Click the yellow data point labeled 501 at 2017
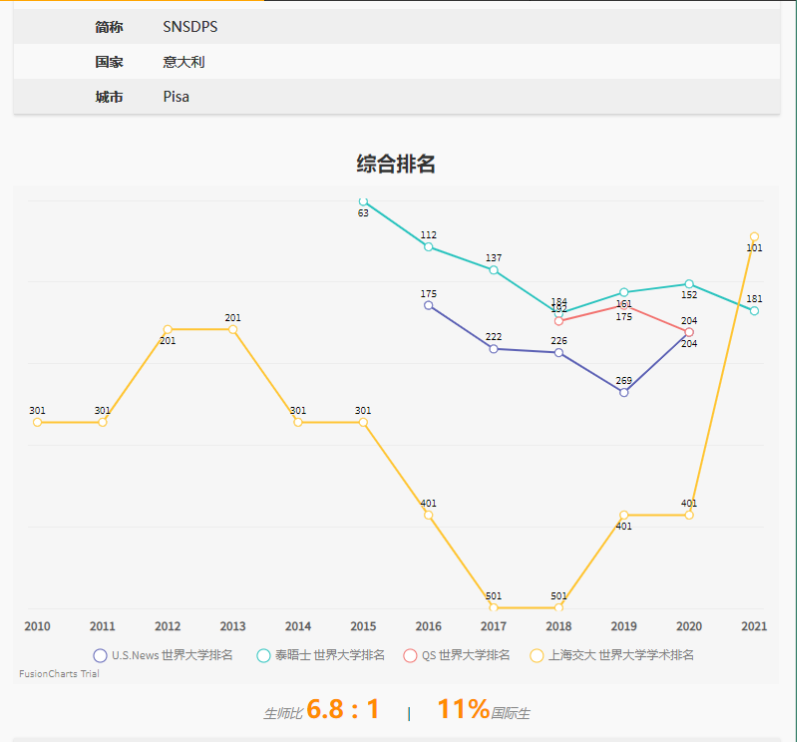 point(493,606)
